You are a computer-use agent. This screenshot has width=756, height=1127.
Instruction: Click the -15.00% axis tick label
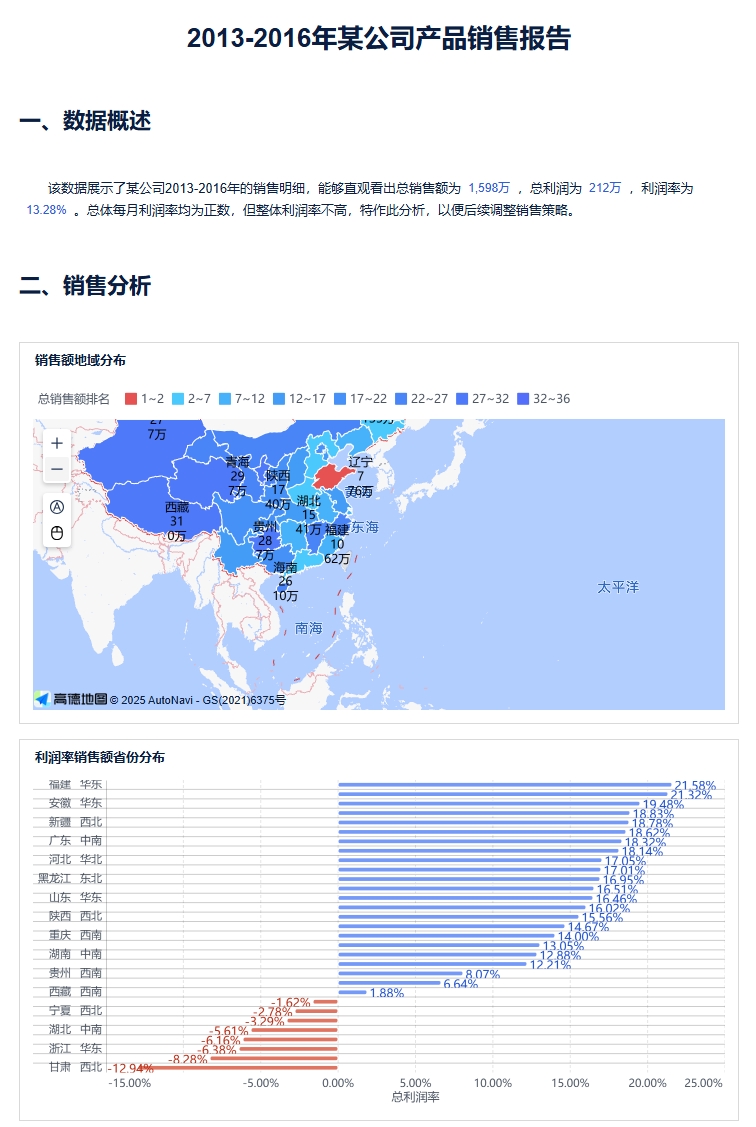pyautogui.click(x=130, y=1083)
